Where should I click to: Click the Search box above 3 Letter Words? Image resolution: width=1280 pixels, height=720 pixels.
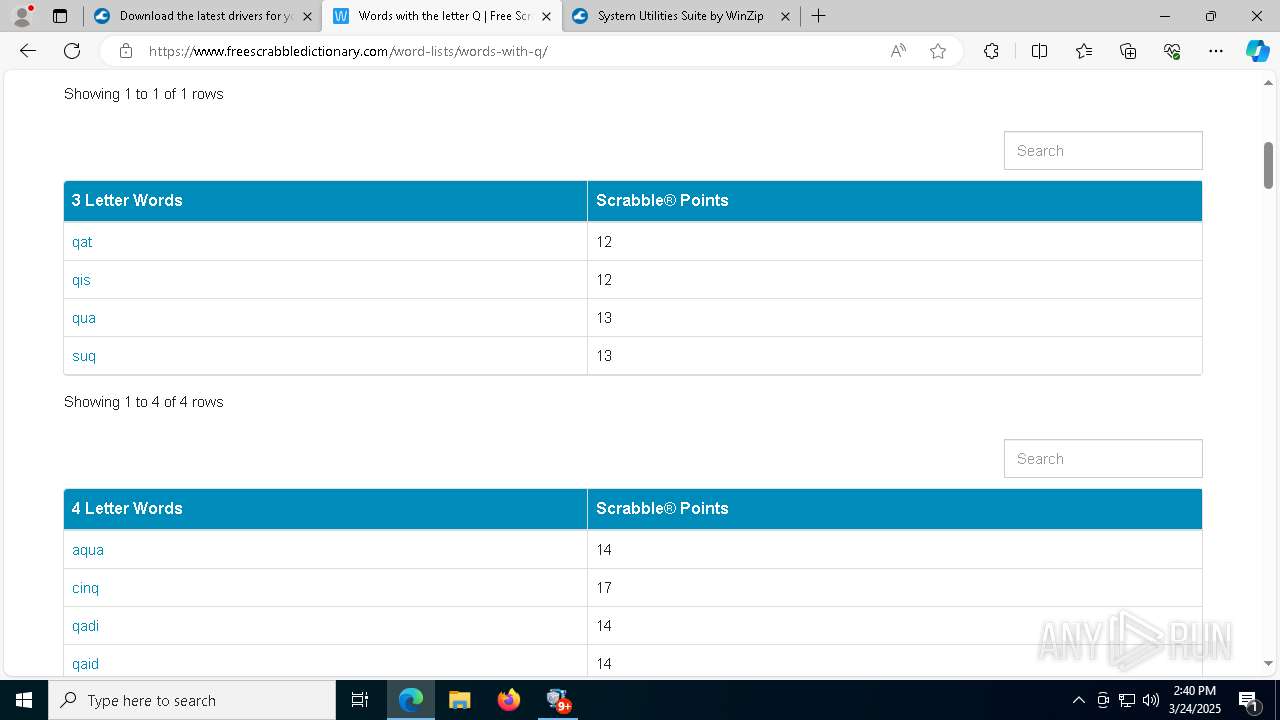click(1103, 151)
